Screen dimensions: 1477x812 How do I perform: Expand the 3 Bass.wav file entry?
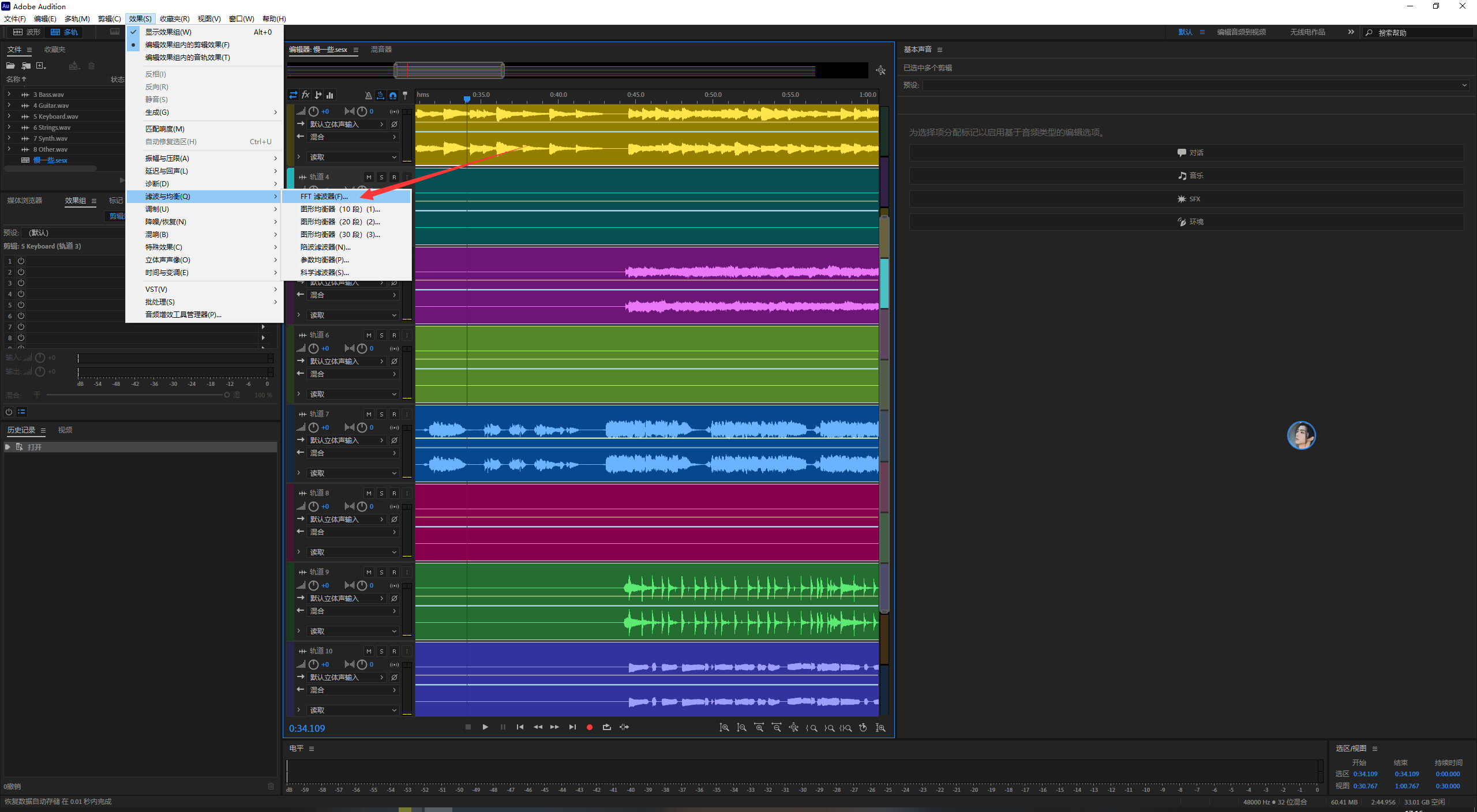point(9,94)
